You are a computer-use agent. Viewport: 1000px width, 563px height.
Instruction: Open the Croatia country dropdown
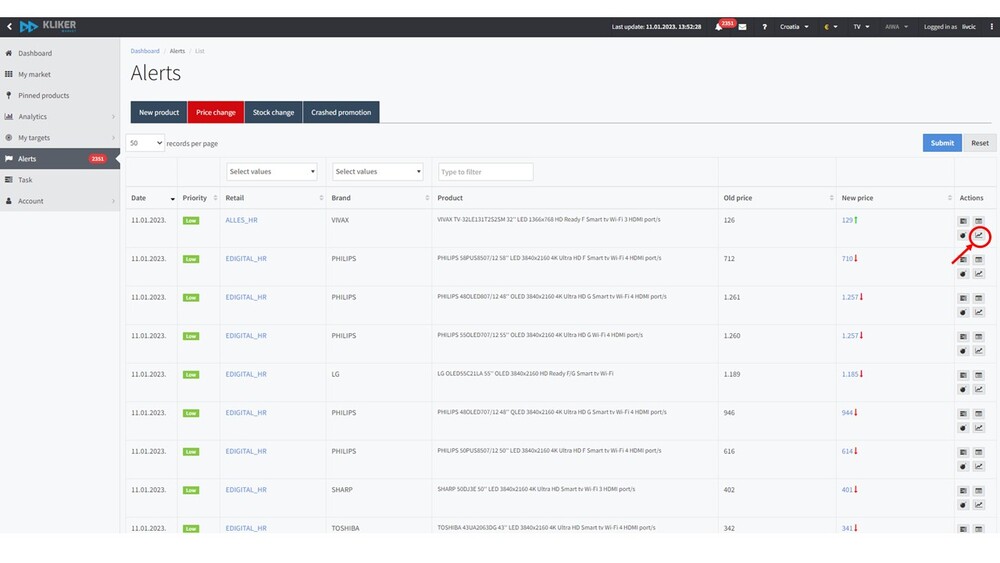794,27
